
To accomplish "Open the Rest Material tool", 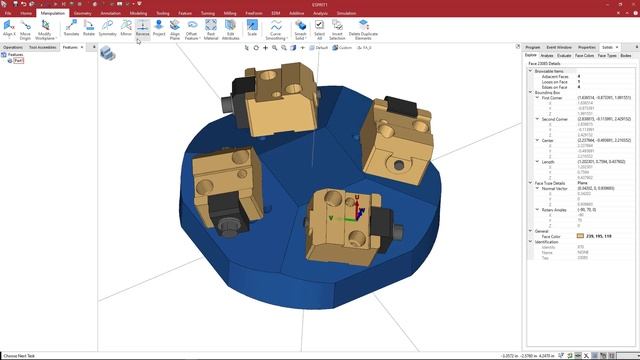I will coord(211,29).
